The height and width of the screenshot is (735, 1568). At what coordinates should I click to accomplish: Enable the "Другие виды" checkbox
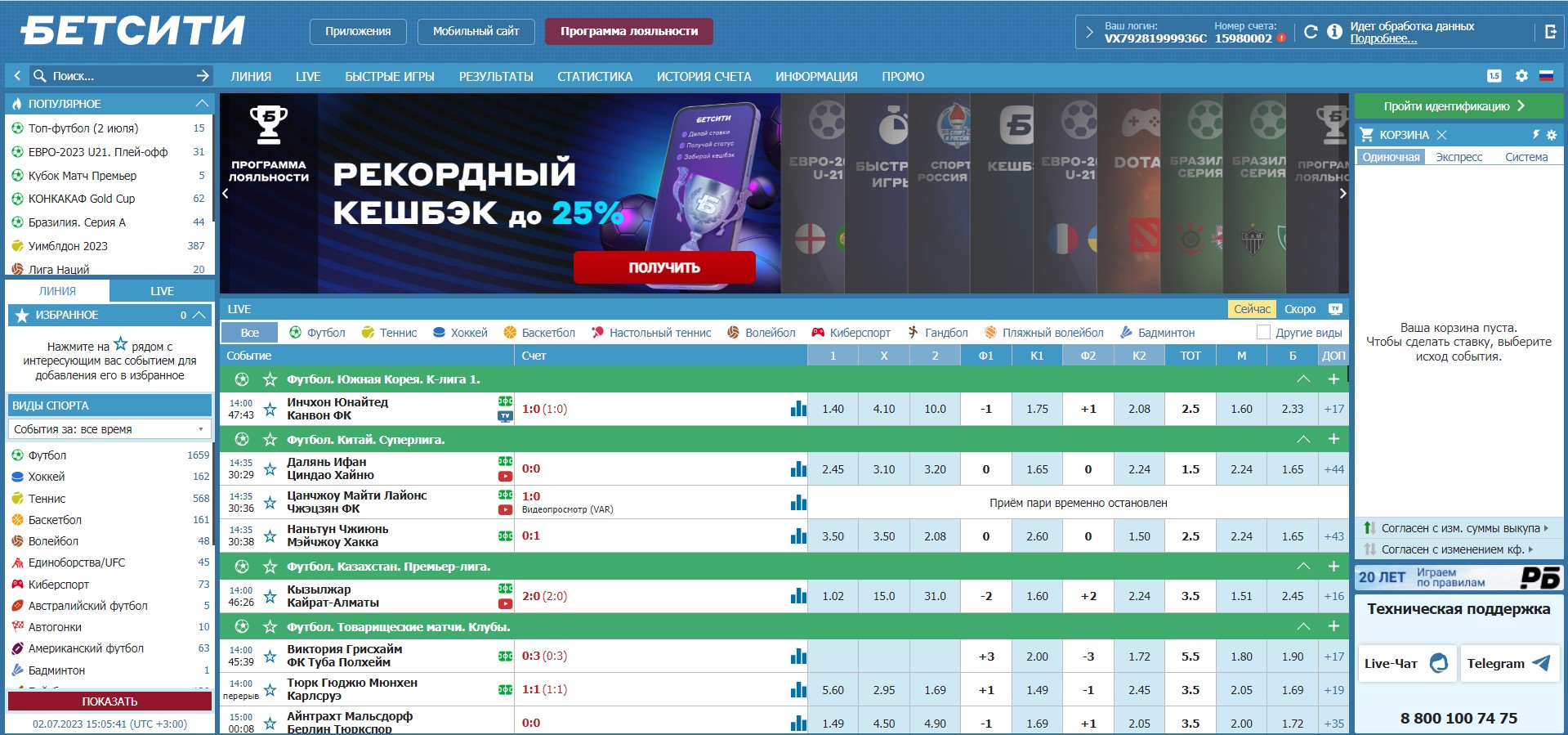(1263, 333)
